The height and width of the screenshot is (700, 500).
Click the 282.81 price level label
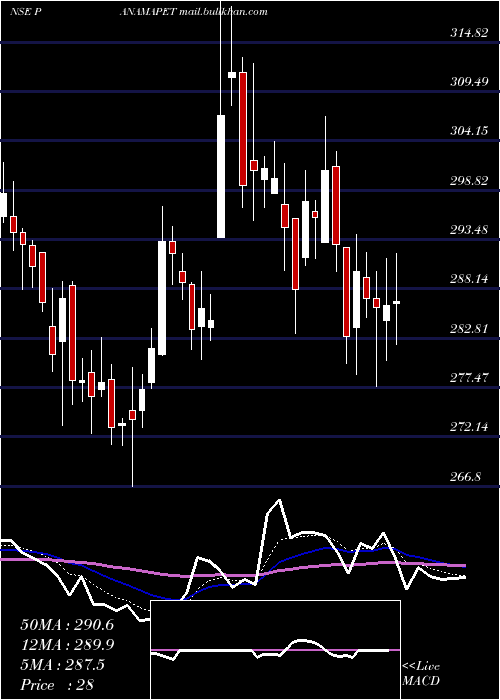click(468, 329)
